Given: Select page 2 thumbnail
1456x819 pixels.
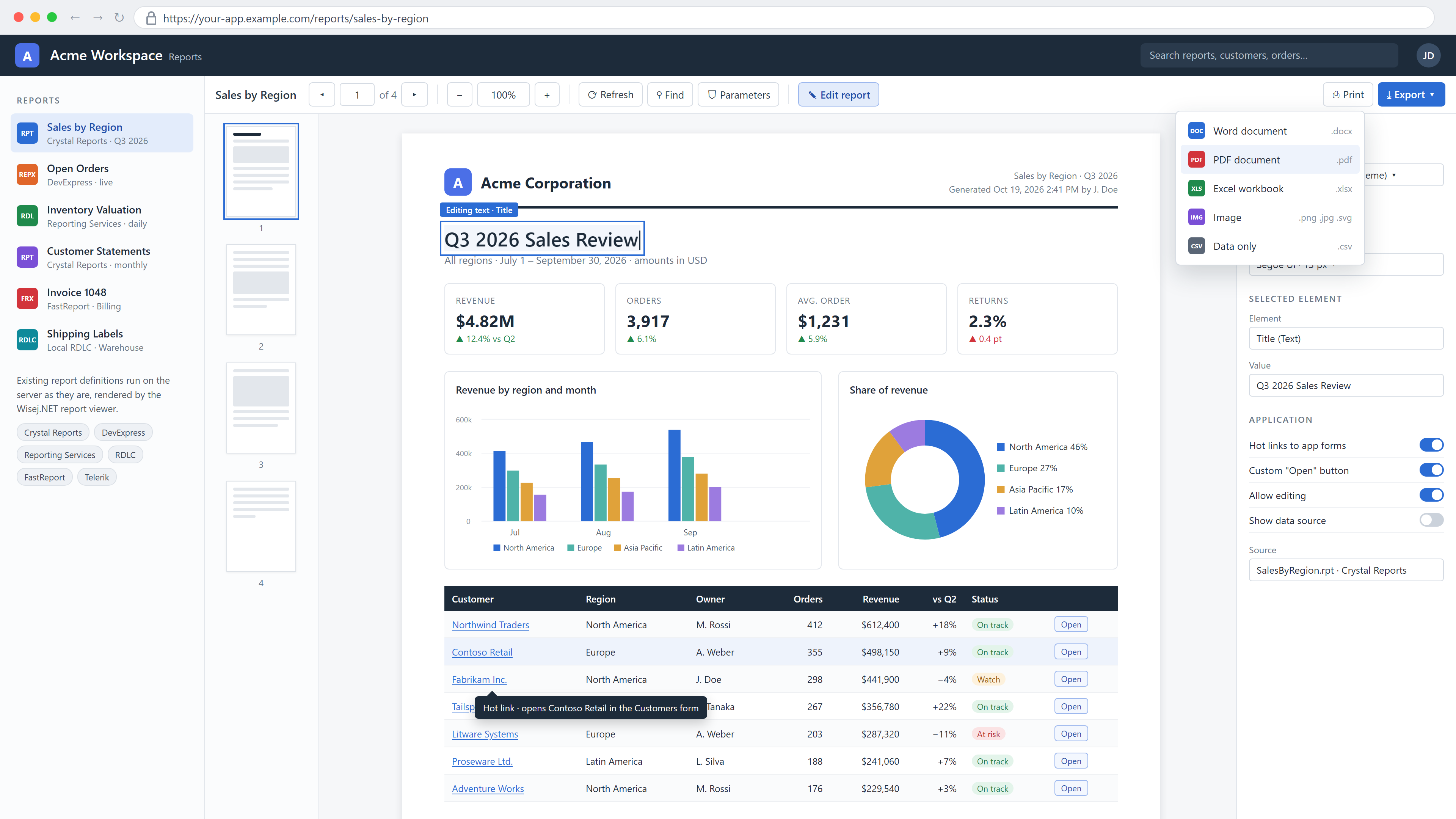Looking at the screenshot, I should click(x=260, y=289).
